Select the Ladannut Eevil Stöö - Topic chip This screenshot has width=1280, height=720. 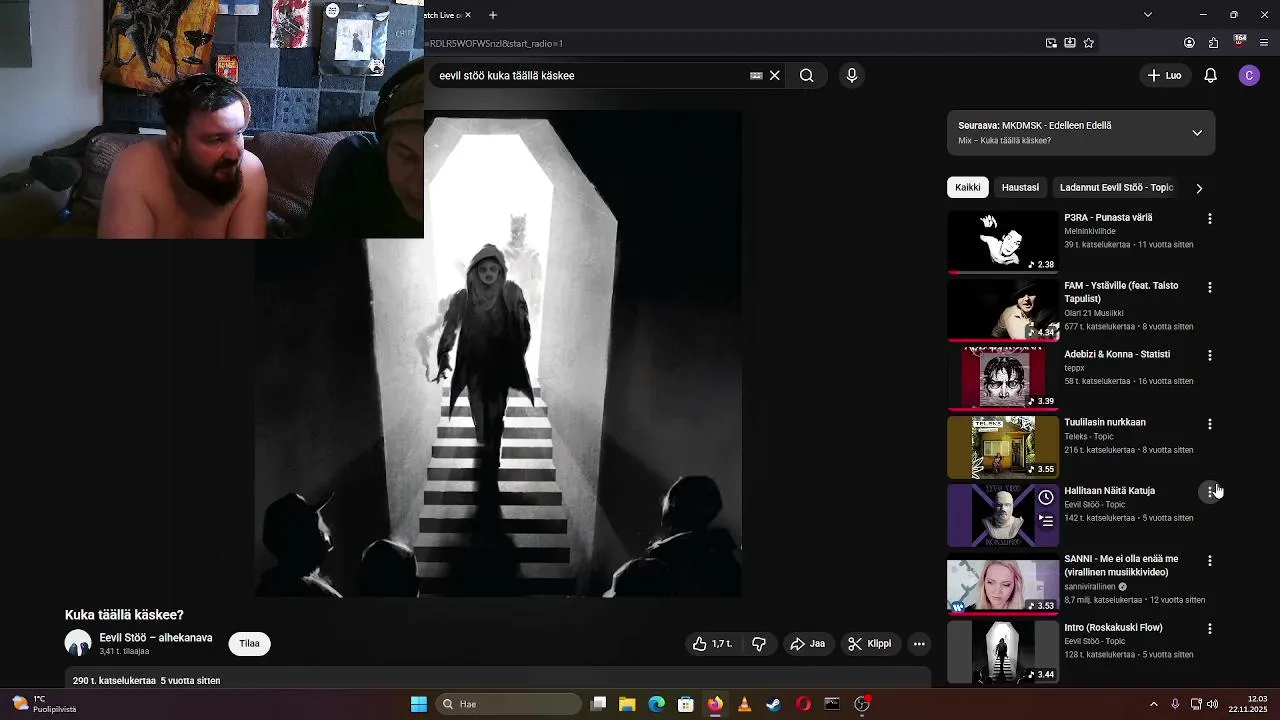point(1116,187)
